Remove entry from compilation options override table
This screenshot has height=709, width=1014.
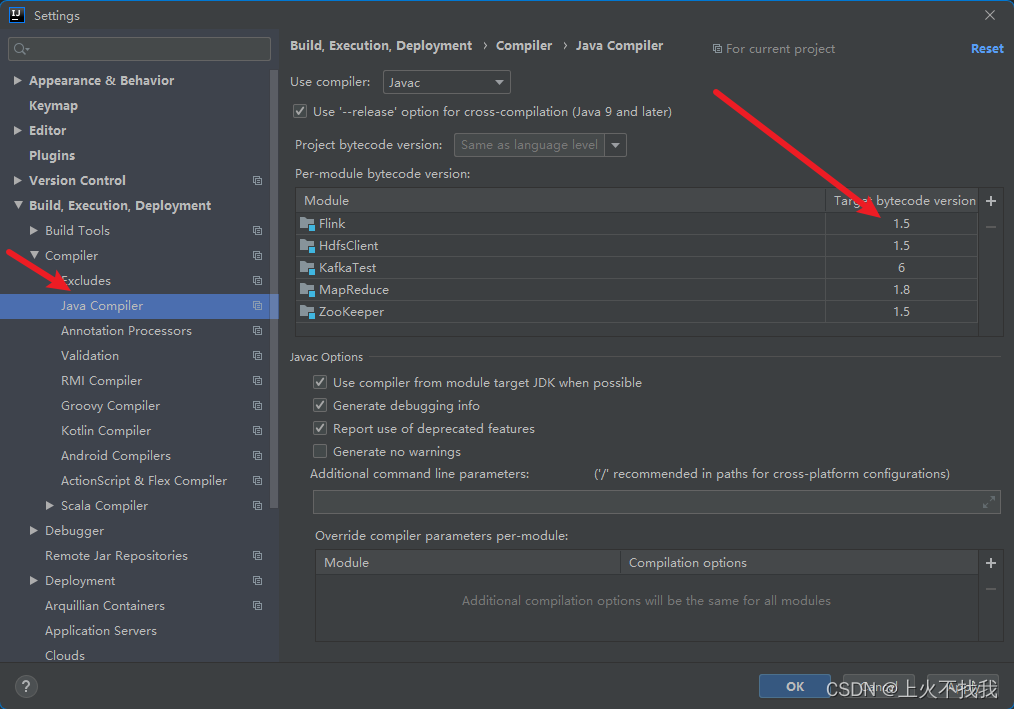(x=991, y=589)
